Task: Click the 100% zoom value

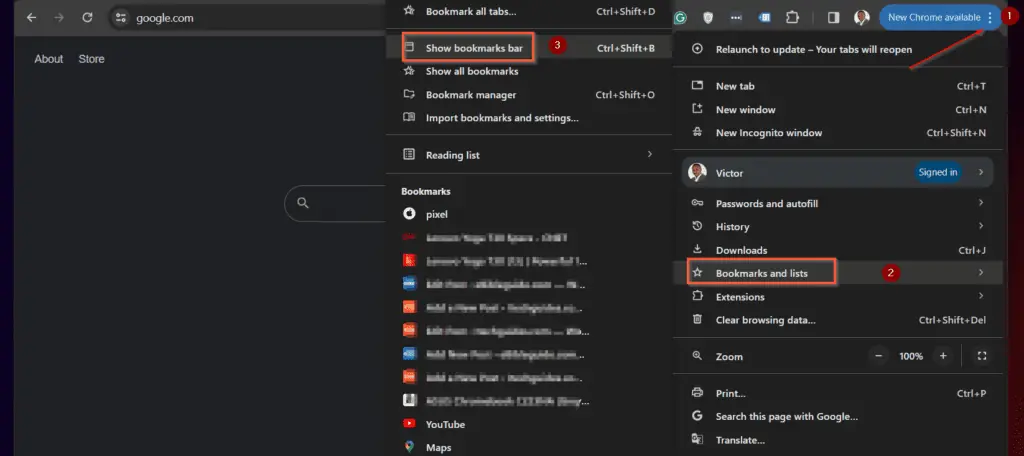Action: (x=910, y=356)
